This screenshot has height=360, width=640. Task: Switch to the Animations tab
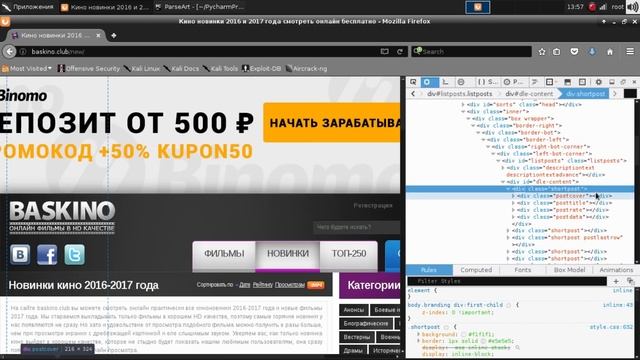coord(616,270)
